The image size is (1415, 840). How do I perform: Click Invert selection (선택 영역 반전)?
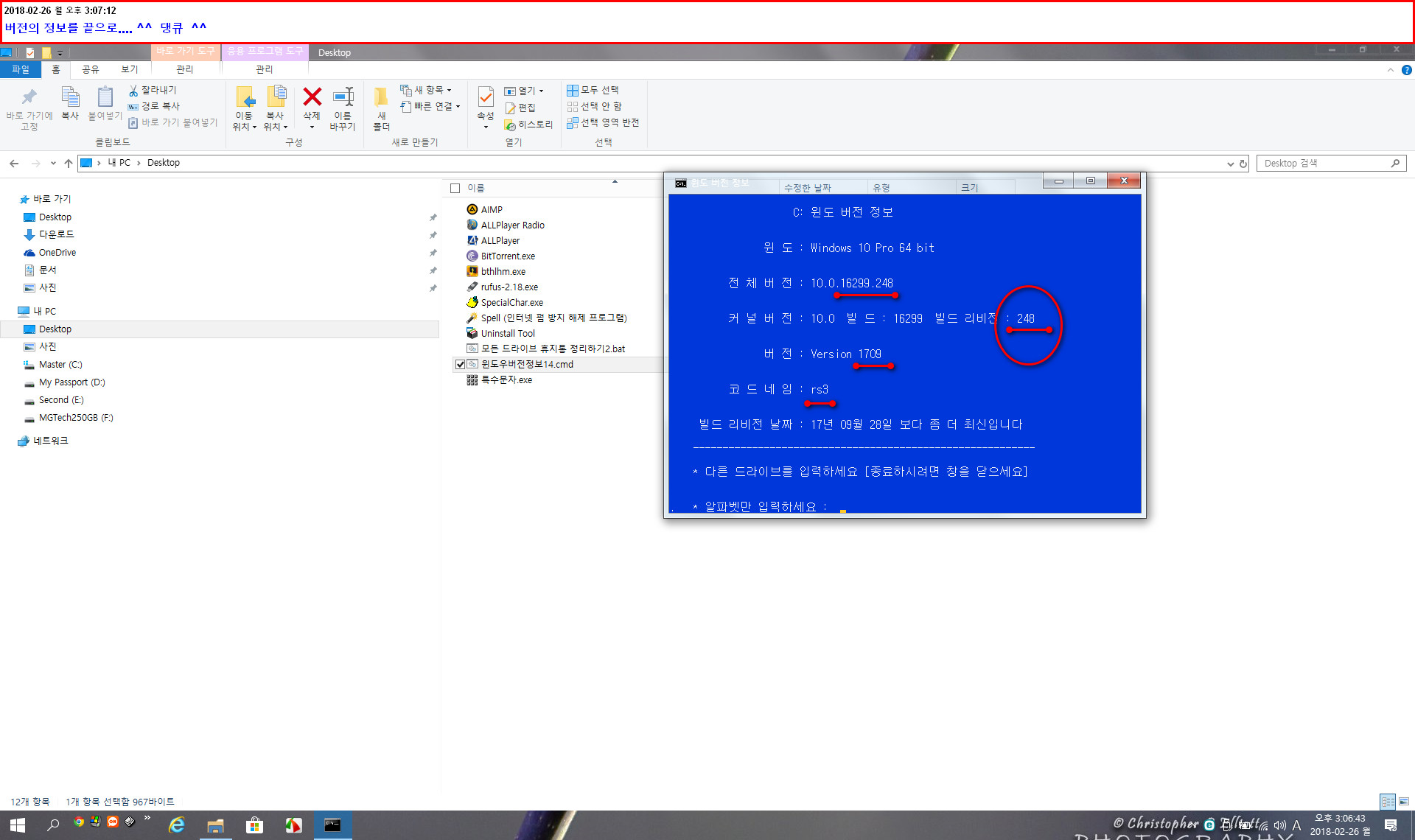click(603, 122)
